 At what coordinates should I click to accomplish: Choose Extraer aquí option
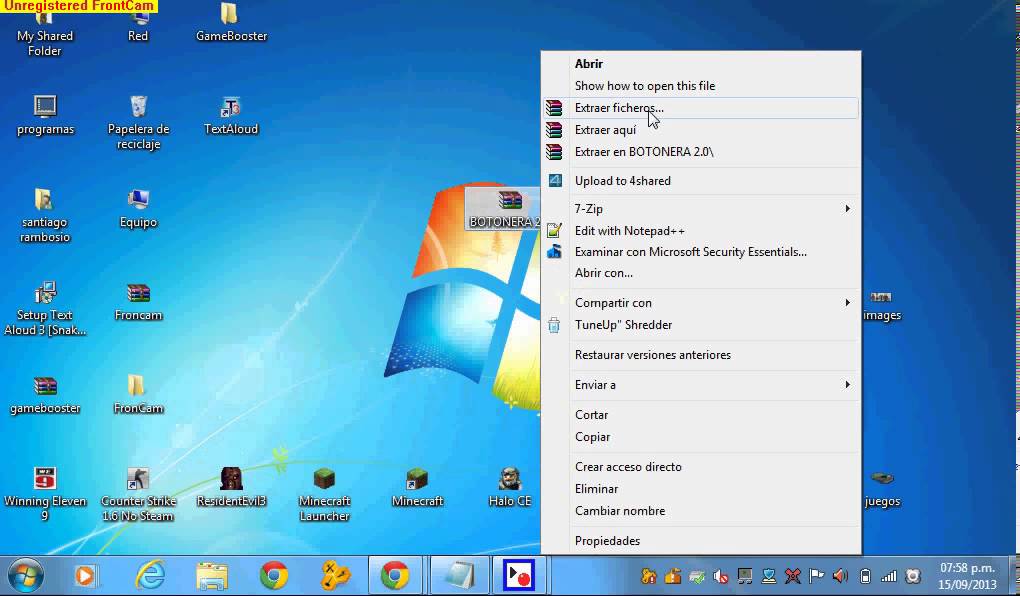[701, 130]
